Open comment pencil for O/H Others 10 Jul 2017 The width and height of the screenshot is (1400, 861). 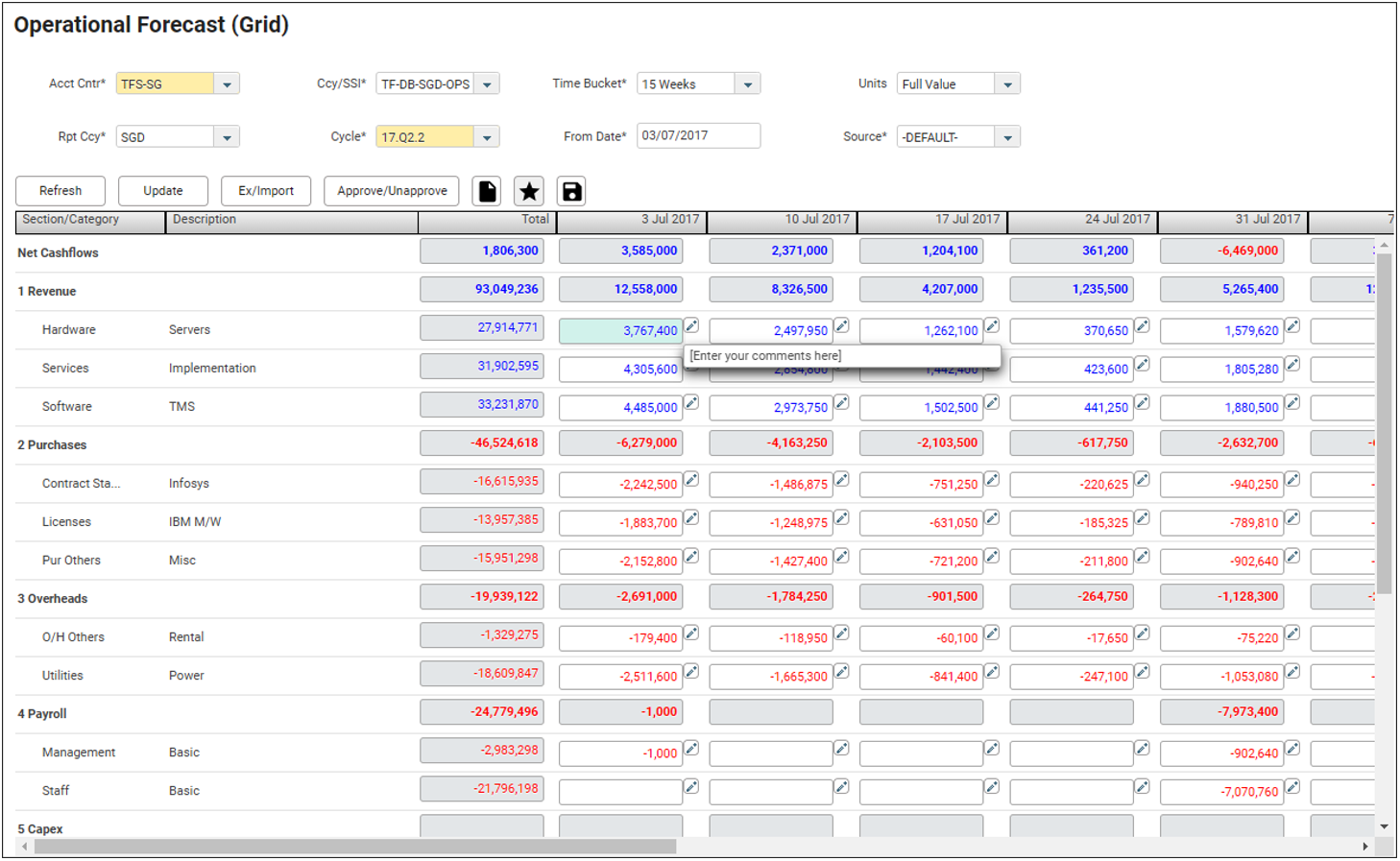[x=841, y=634]
